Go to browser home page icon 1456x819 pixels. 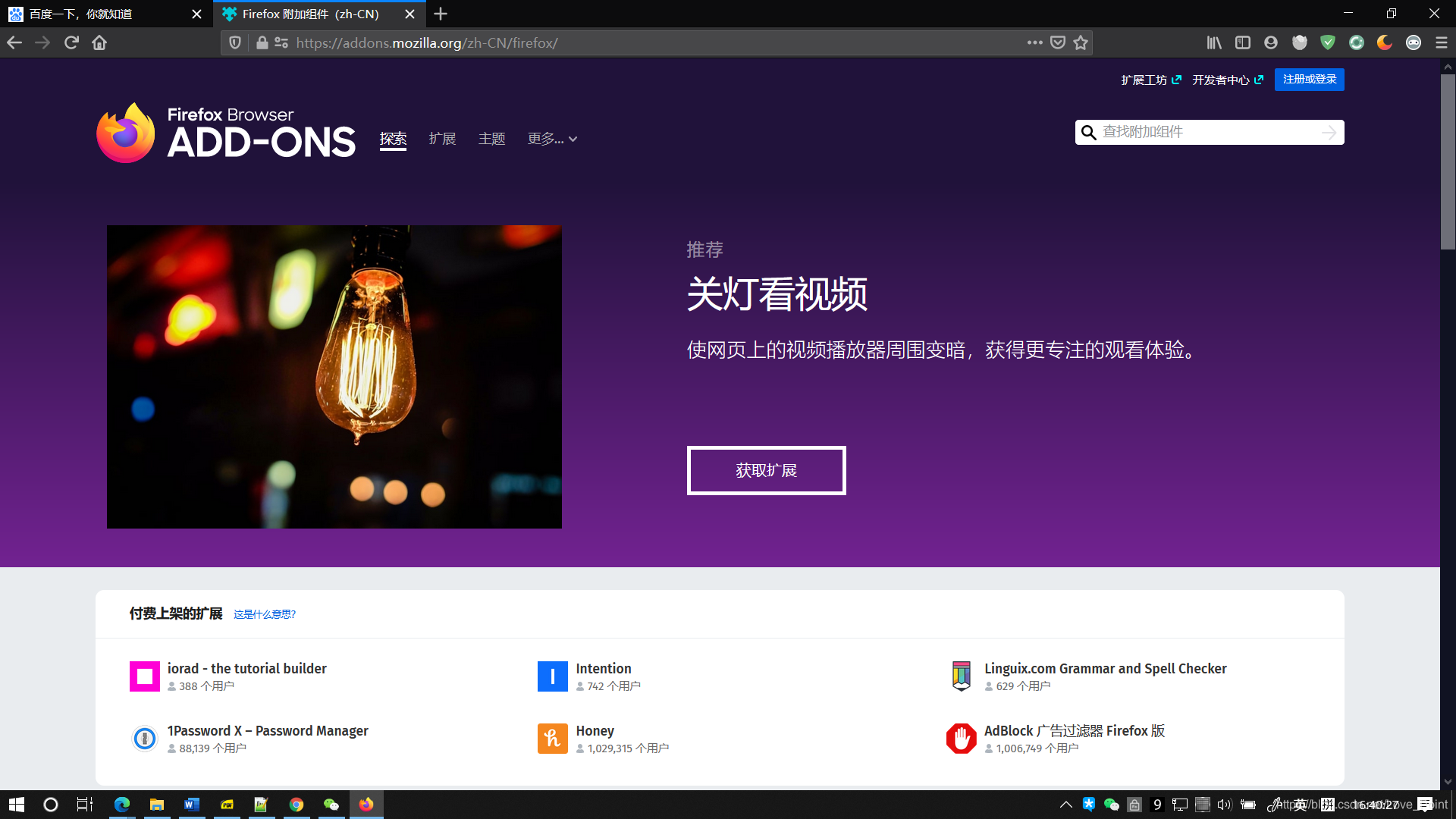pyautogui.click(x=99, y=43)
